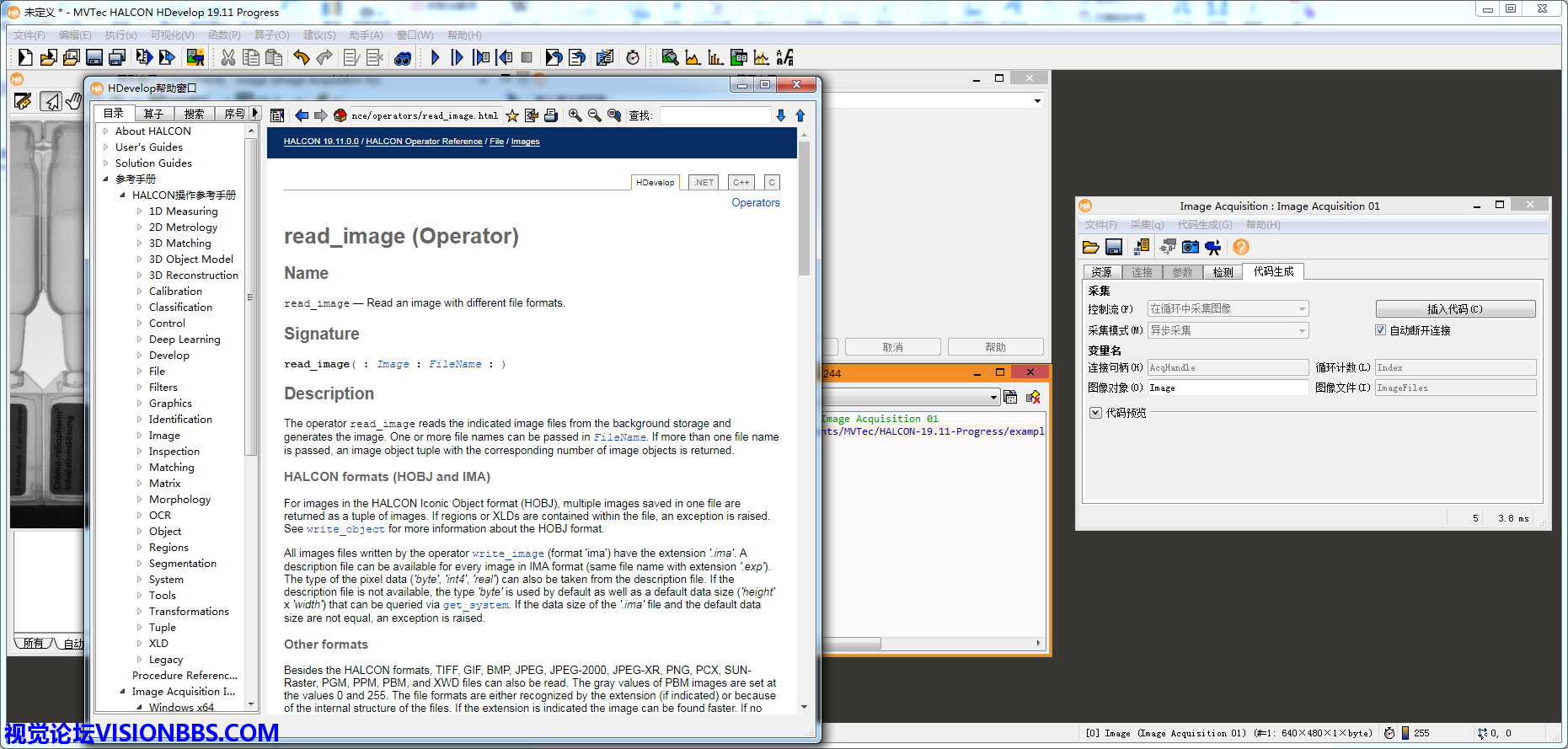Switch to 算子 tab in help window
This screenshot has height=749, width=1568.
(153, 114)
